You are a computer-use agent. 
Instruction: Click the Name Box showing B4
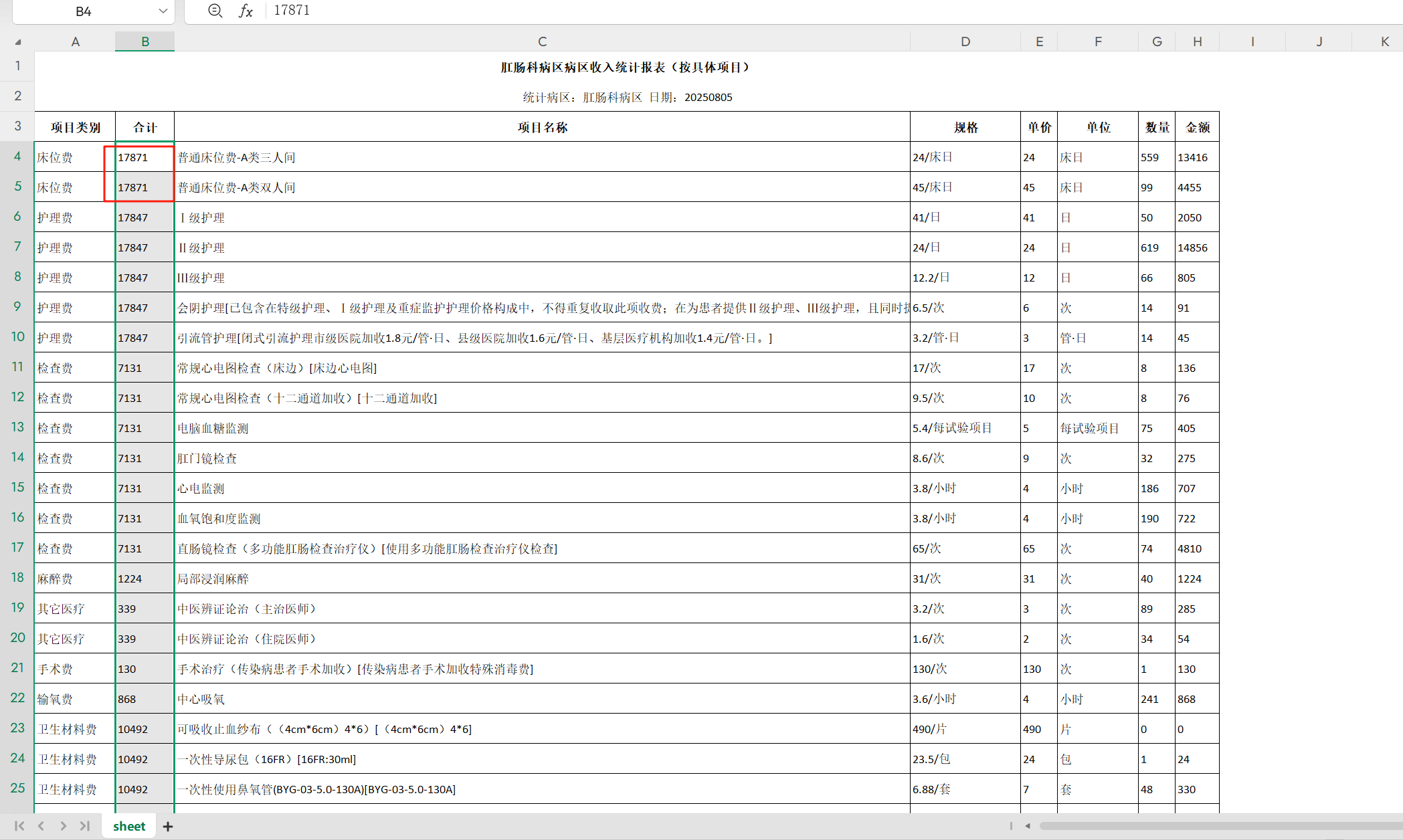point(84,11)
